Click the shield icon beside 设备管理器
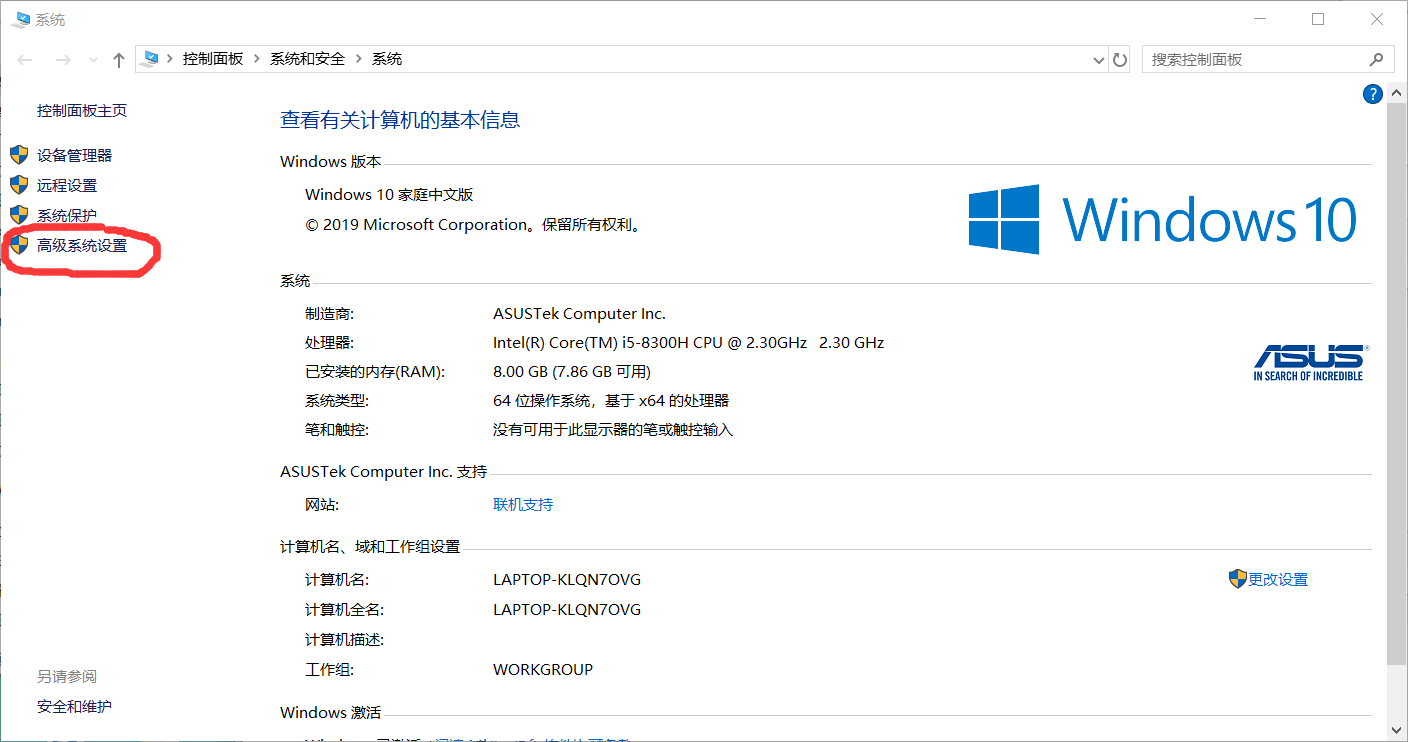 click(19, 155)
